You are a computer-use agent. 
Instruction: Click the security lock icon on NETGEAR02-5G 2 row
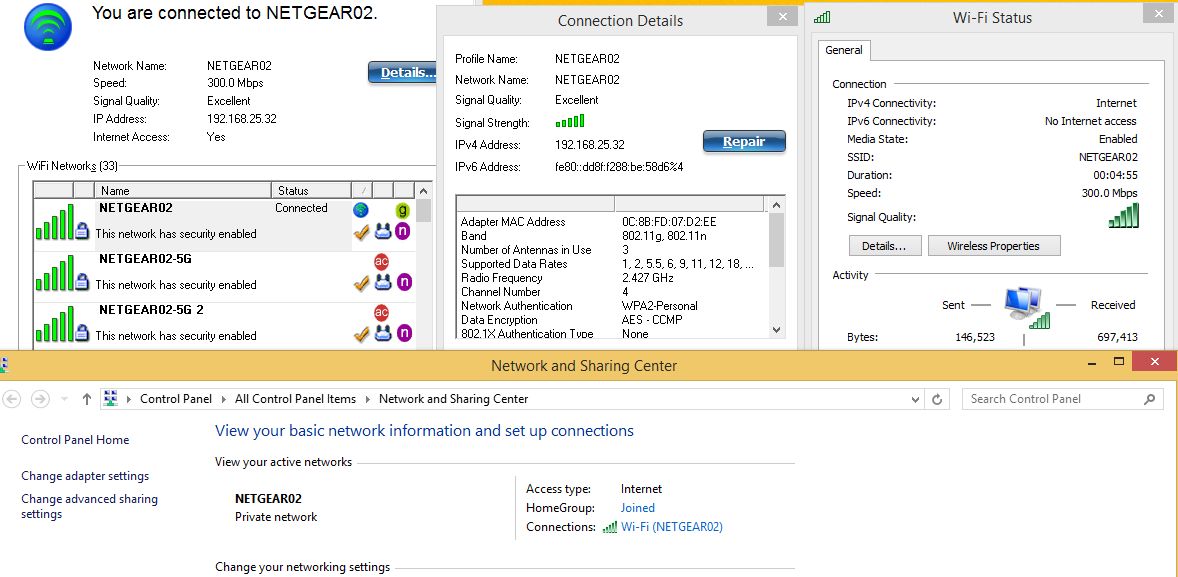coord(83,334)
